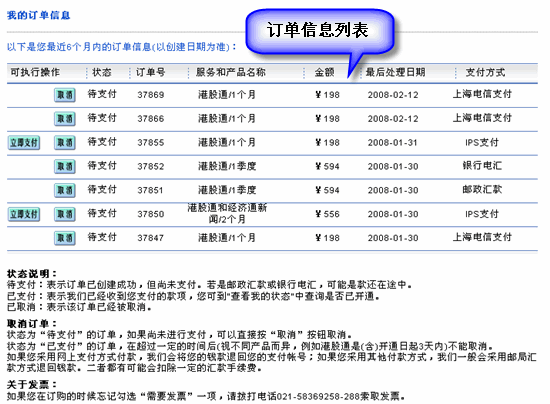550x404 pixels.
Task: Cancel order 37869 with 取消 button
Action: 65,95
